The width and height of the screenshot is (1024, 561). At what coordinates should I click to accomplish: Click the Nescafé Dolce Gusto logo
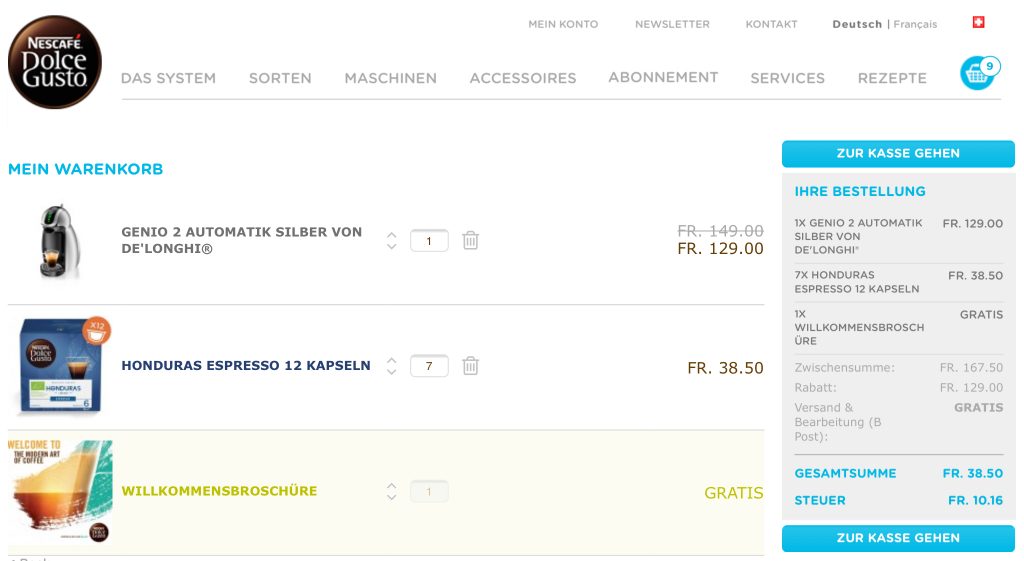(x=55, y=62)
